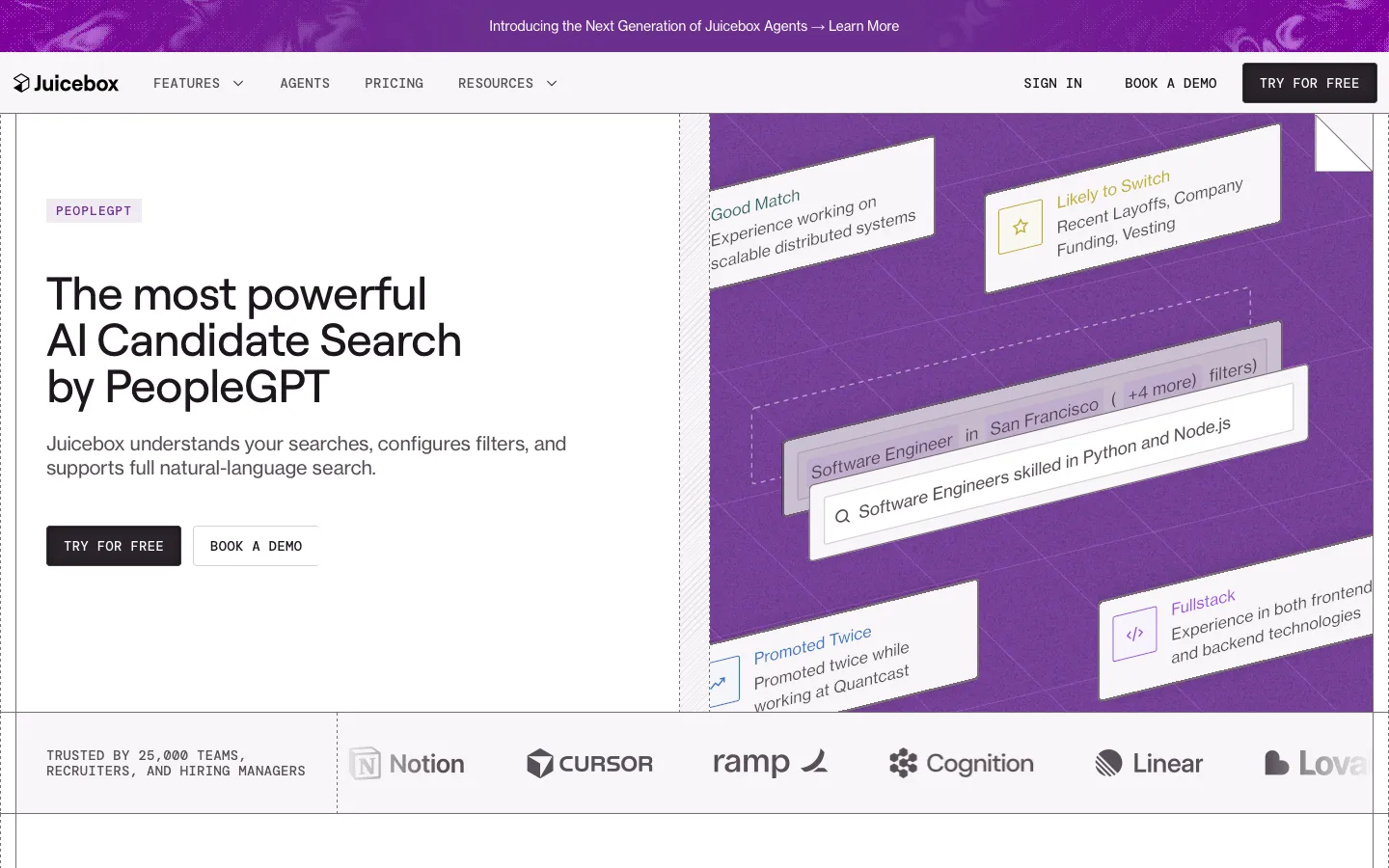Click the Linear logo

pyautogui.click(x=1149, y=764)
